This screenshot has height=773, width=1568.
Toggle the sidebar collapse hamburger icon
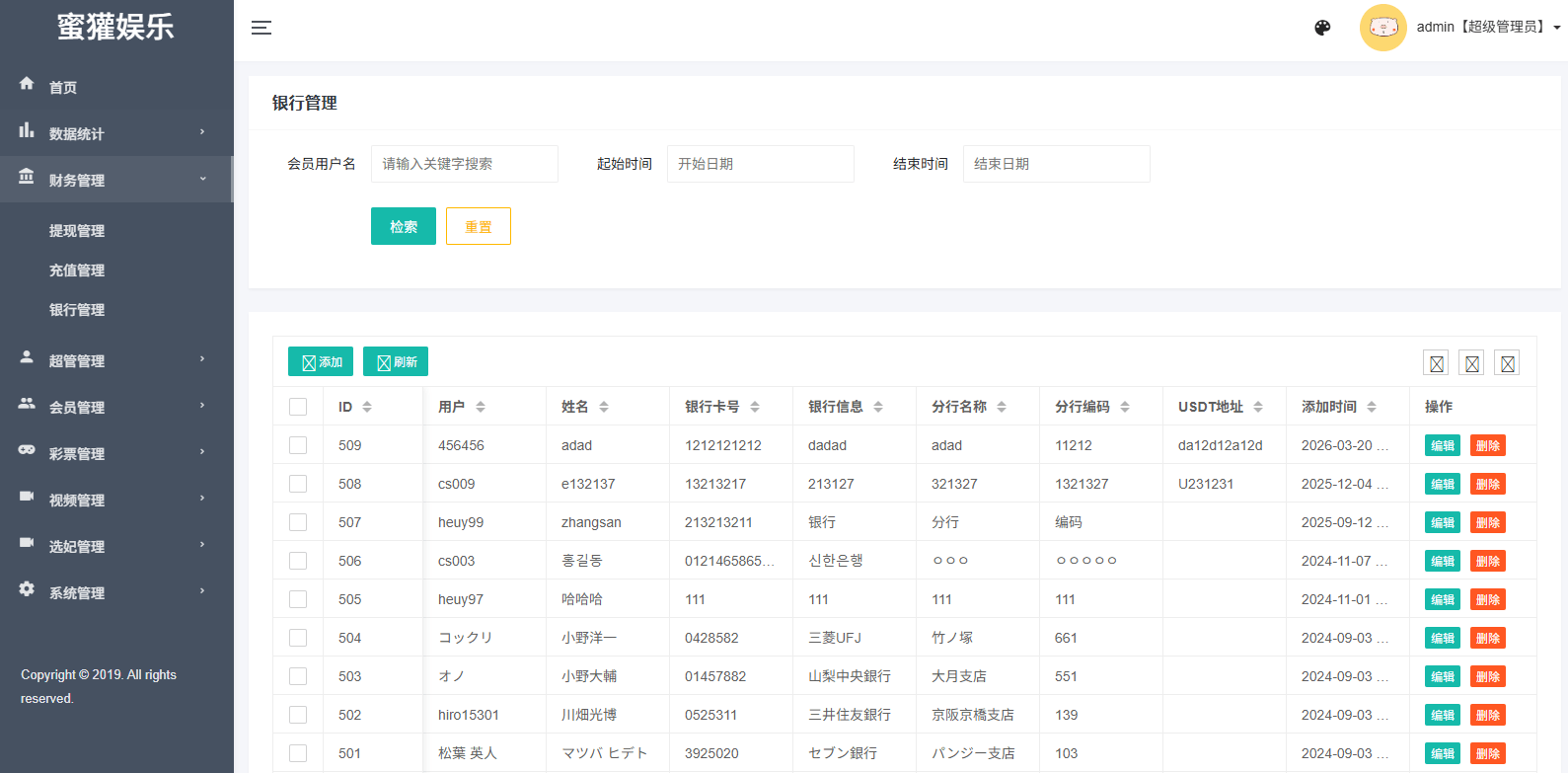(x=261, y=28)
